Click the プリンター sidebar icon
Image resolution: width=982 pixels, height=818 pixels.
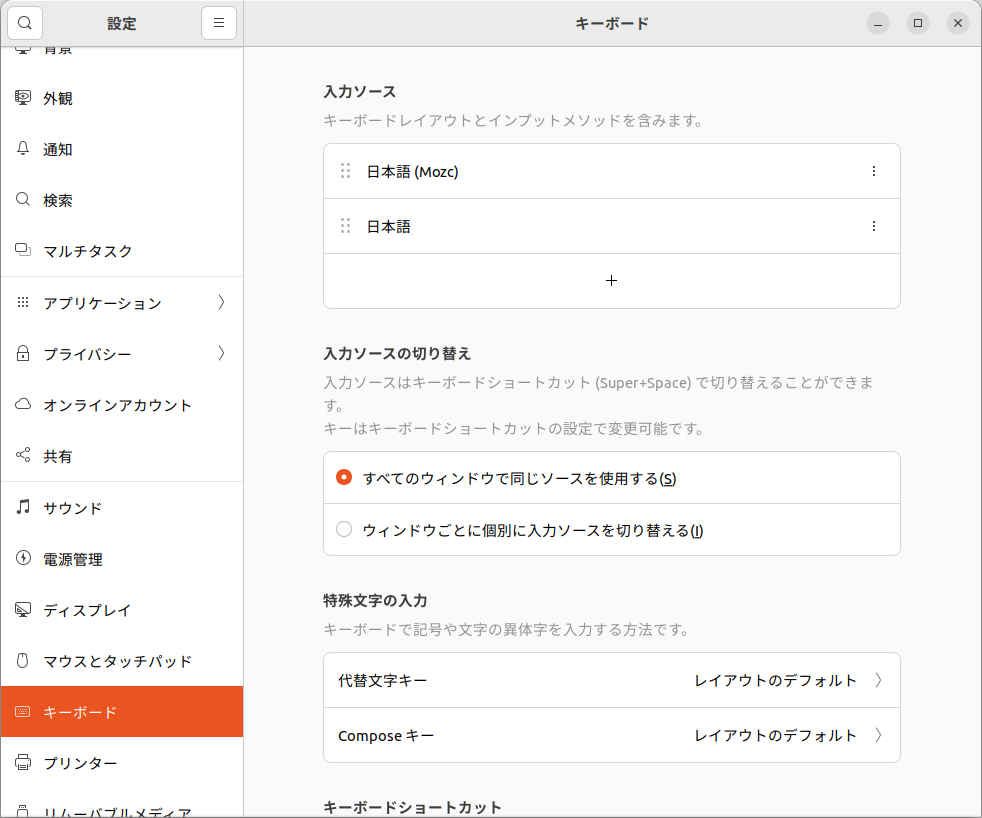tap(23, 763)
